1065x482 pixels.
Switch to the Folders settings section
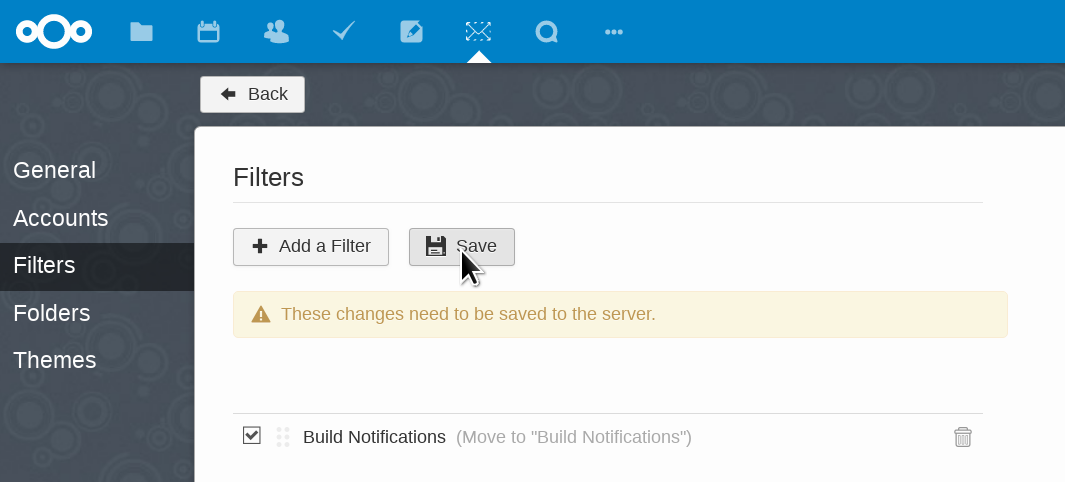click(x=52, y=313)
